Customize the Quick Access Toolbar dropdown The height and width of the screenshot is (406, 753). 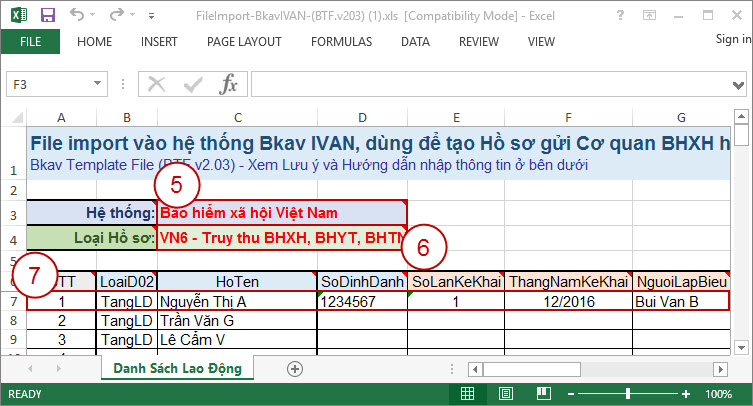coord(151,16)
